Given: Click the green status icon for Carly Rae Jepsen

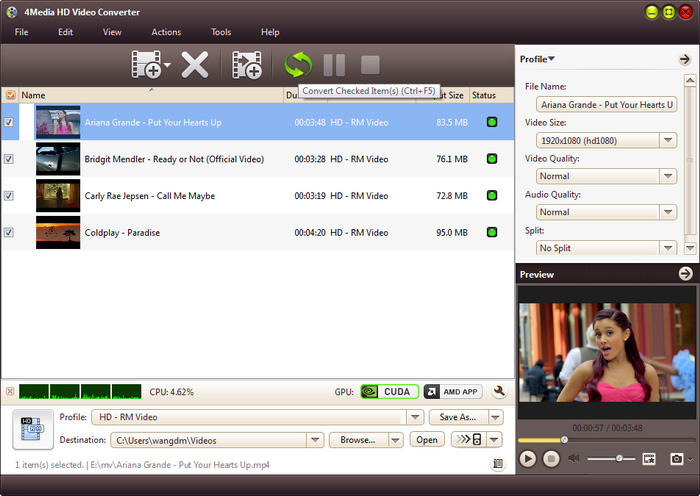Looking at the screenshot, I should (x=492, y=195).
